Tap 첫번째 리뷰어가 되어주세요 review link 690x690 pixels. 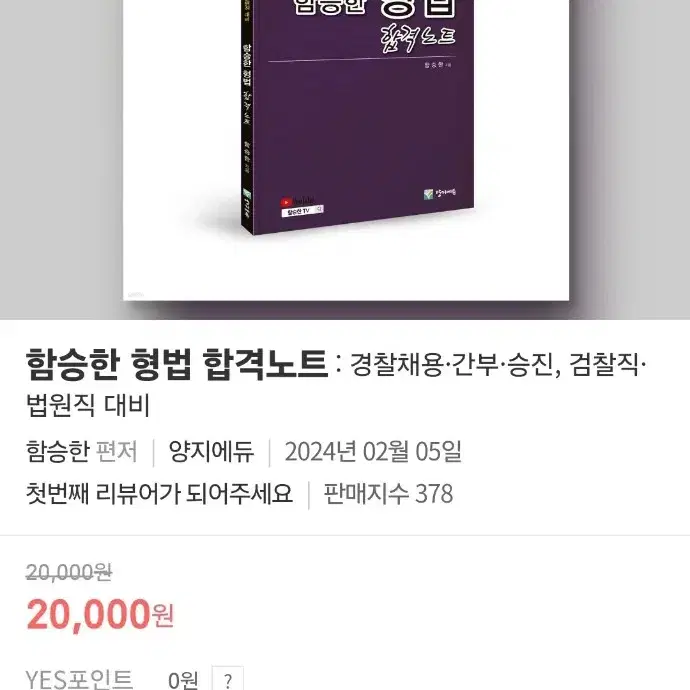pyautogui.click(x=159, y=493)
